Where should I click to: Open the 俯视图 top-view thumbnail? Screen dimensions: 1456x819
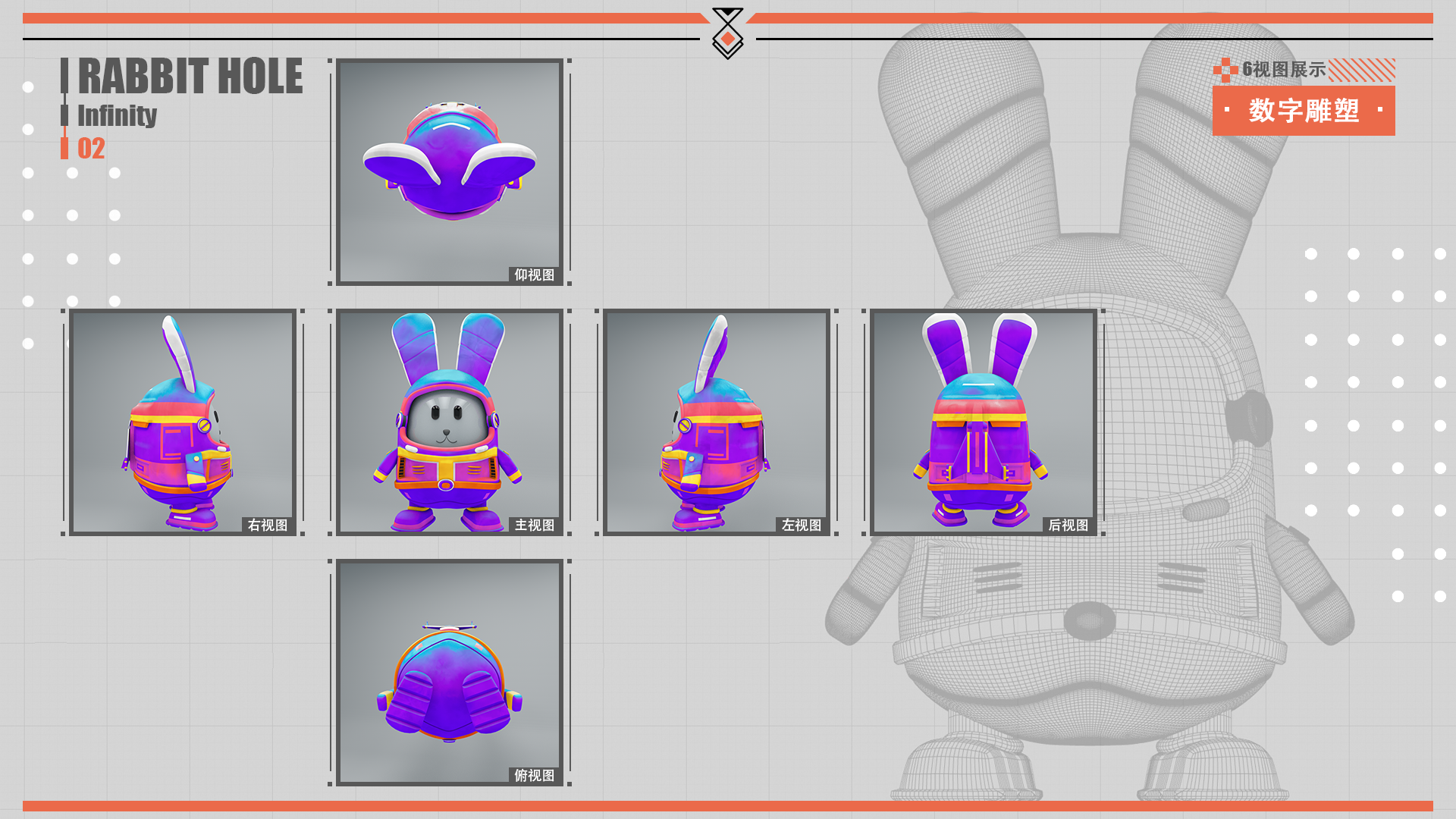coord(449,672)
